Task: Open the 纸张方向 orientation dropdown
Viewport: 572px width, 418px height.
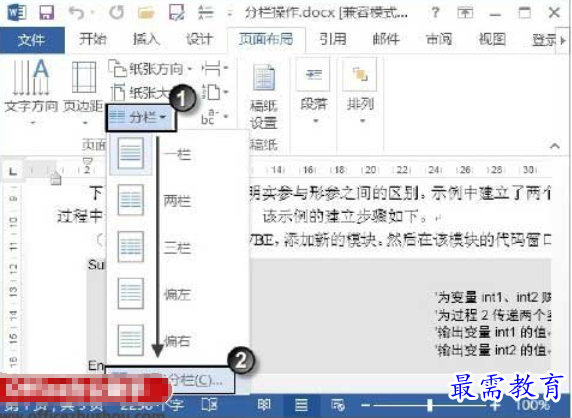Action: [x=150, y=69]
